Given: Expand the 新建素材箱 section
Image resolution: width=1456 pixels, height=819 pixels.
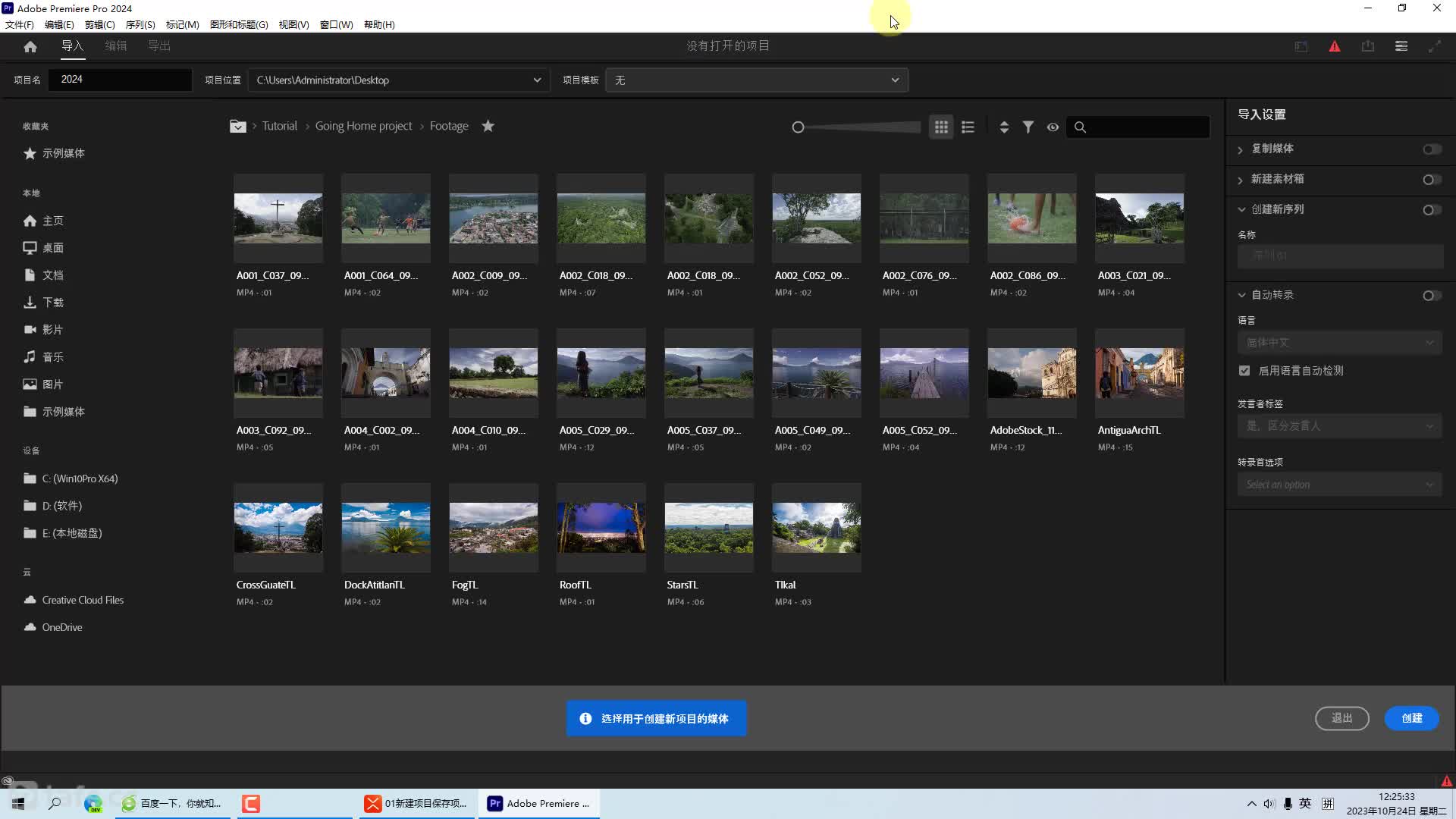Looking at the screenshot, I should tap(1241, 180).
